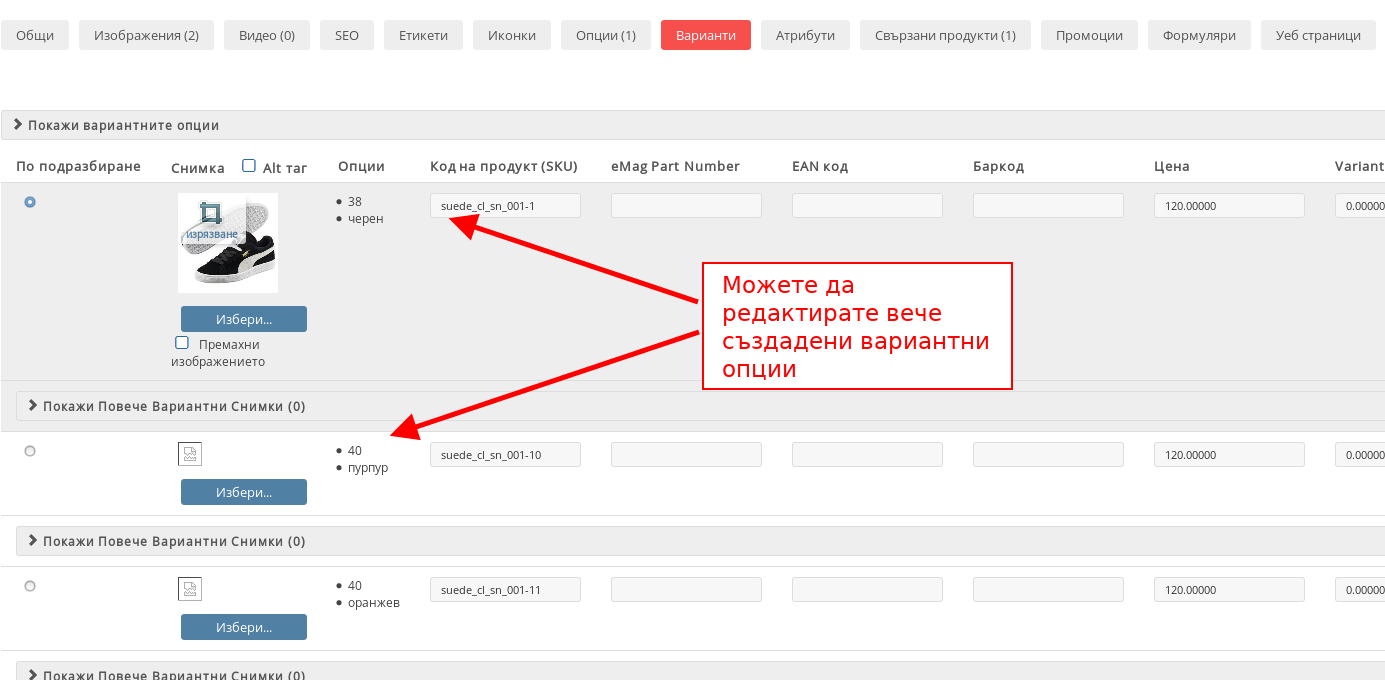The width and height of the screenshot is (1385, 680).
Task: Click SKU field containing suede_cl_sn_001-1
Action: coord(505,206)
